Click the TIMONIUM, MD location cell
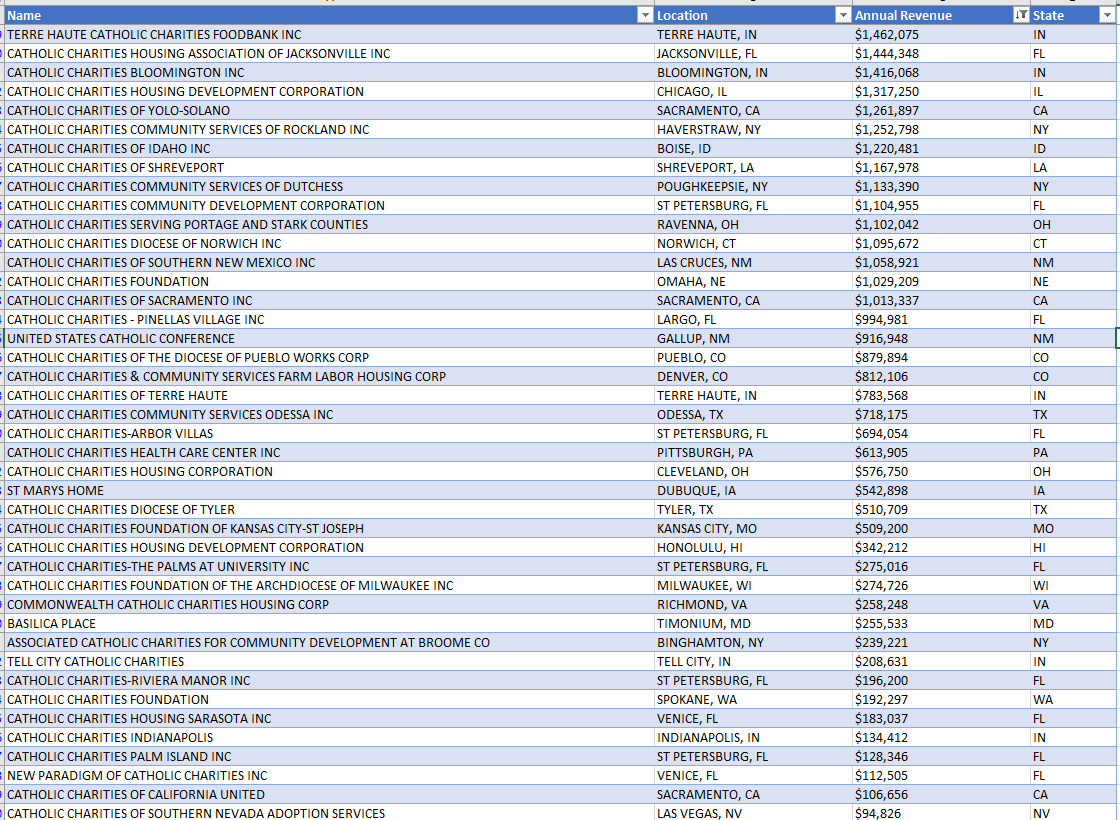 click(x=753, y=624)
